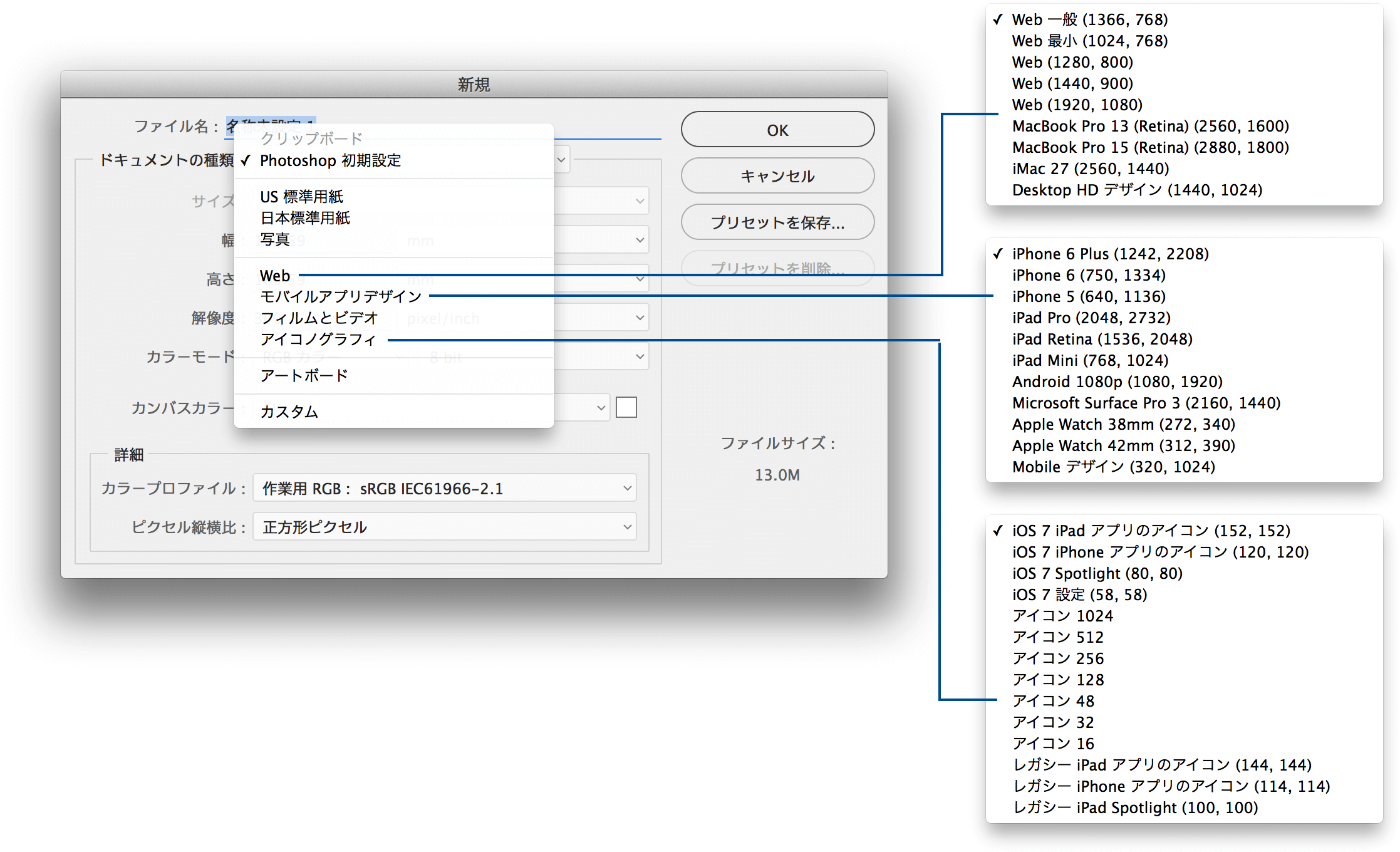1400x852 pixels.
Task: Choose Desktop HD デザイン preset
Action: (1184, 190)
